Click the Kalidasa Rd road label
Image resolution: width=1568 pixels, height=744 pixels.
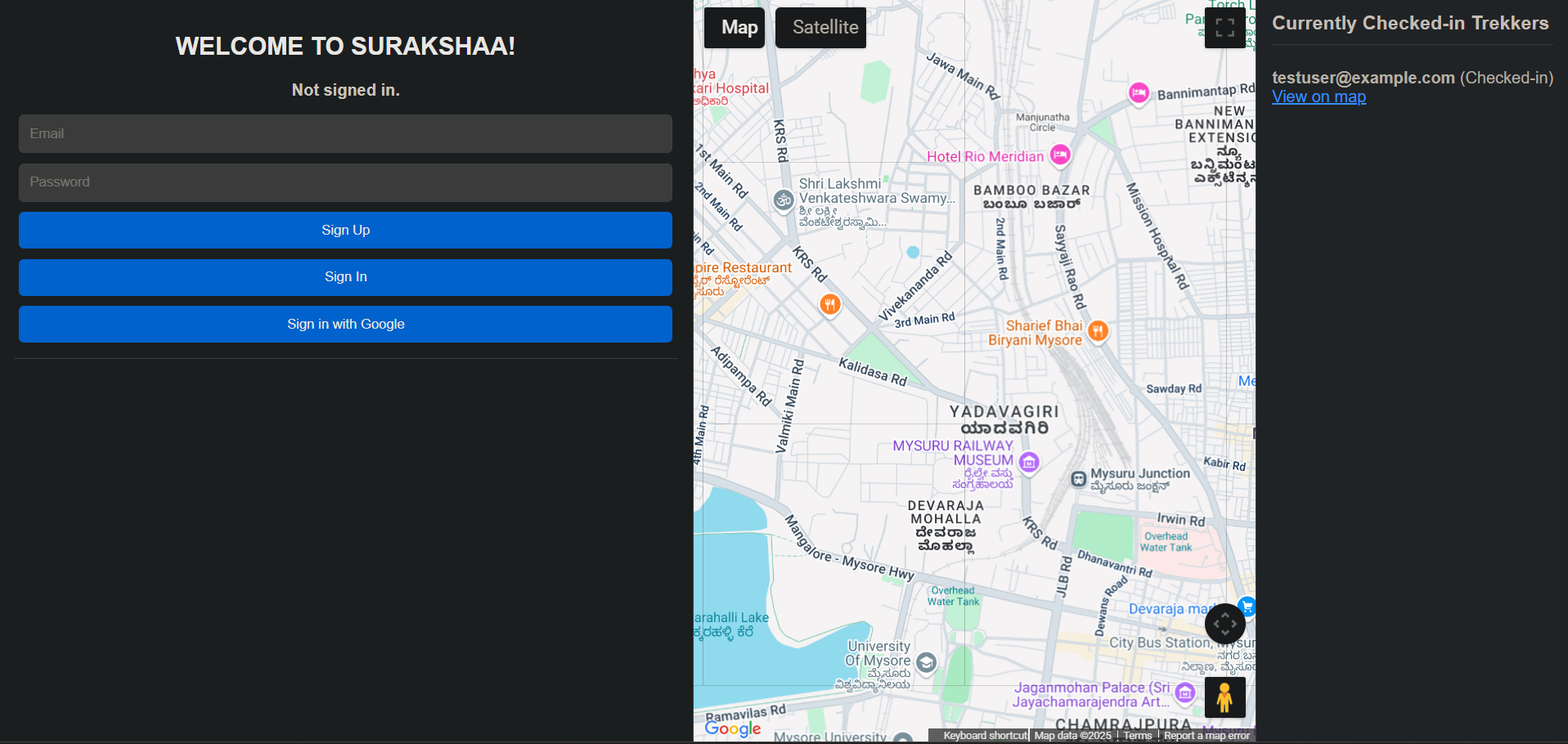873,372
